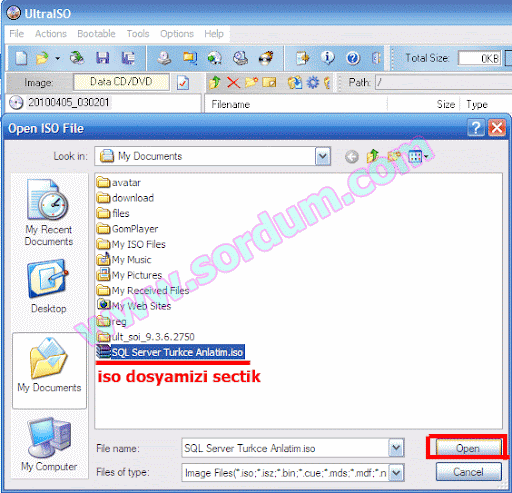Expand the File name dropdown arrow
Screen dimensions: 512x493
(396, 448)
